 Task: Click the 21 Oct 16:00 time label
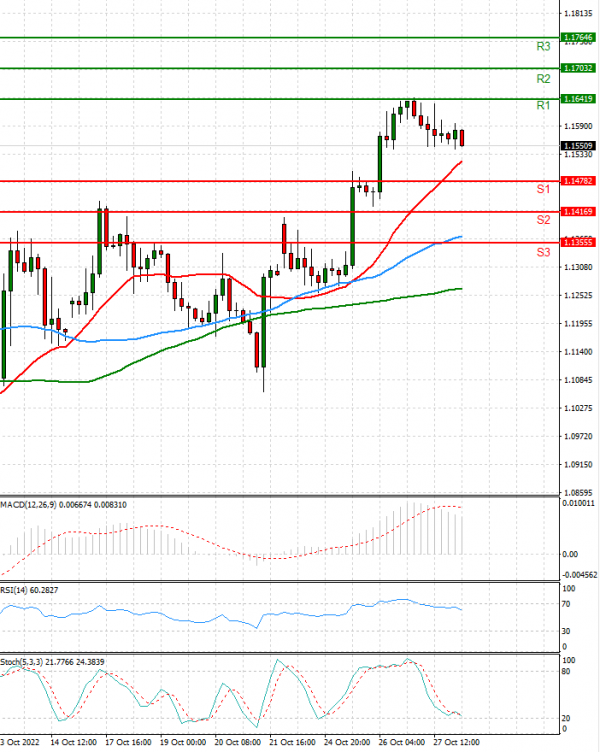[x=292, y=742]
